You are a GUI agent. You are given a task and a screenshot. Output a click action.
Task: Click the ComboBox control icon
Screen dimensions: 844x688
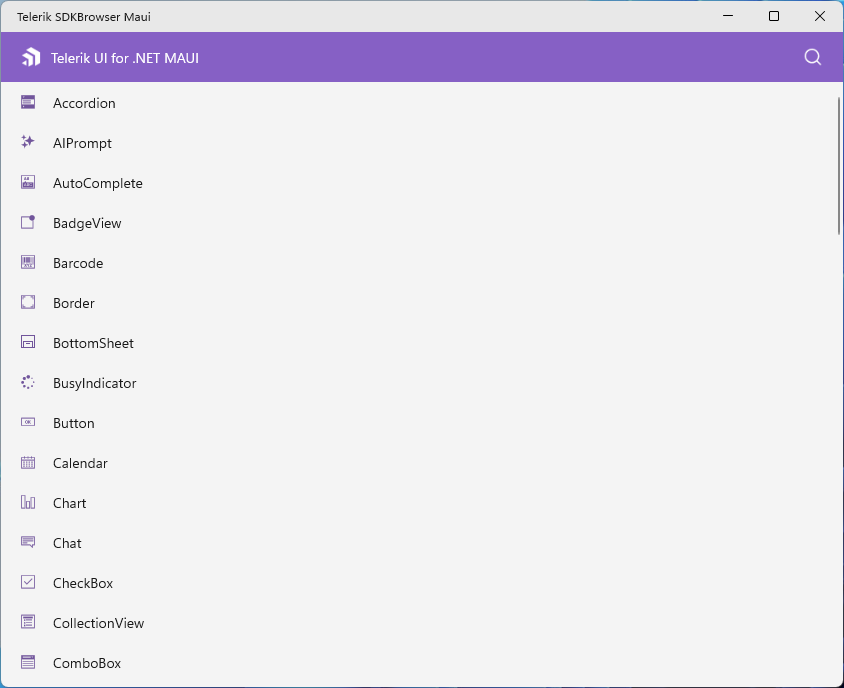click(28, 662)
